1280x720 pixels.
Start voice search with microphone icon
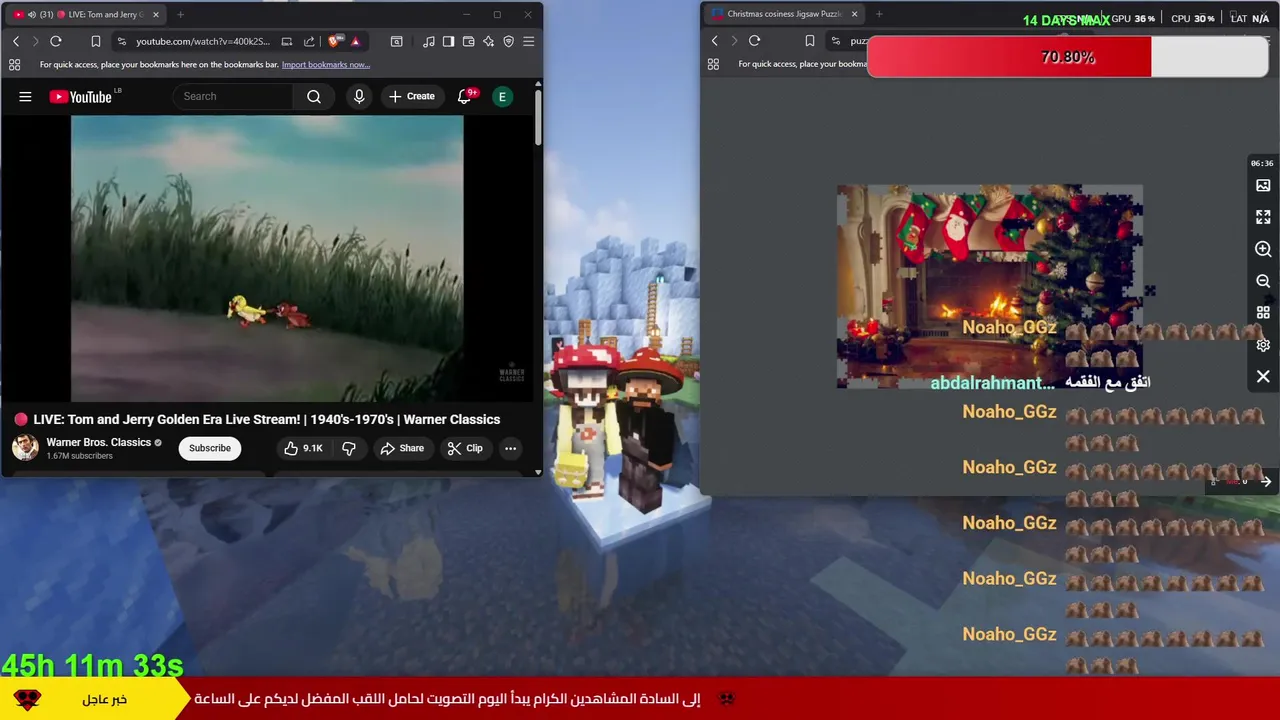pyautogui.click(x=359, y=96)
